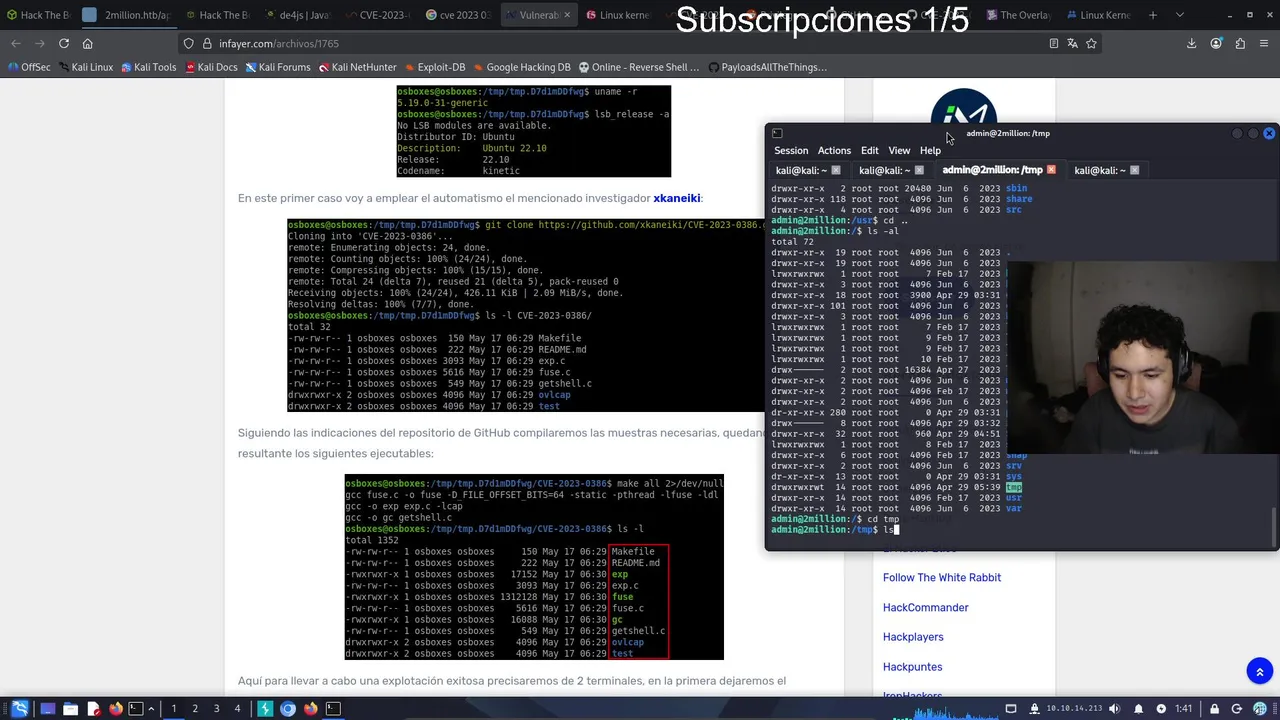Open the PayloadsAllTheThings bookmark
The width and height of the screenshot is (1280, 720).
point(767,67)
